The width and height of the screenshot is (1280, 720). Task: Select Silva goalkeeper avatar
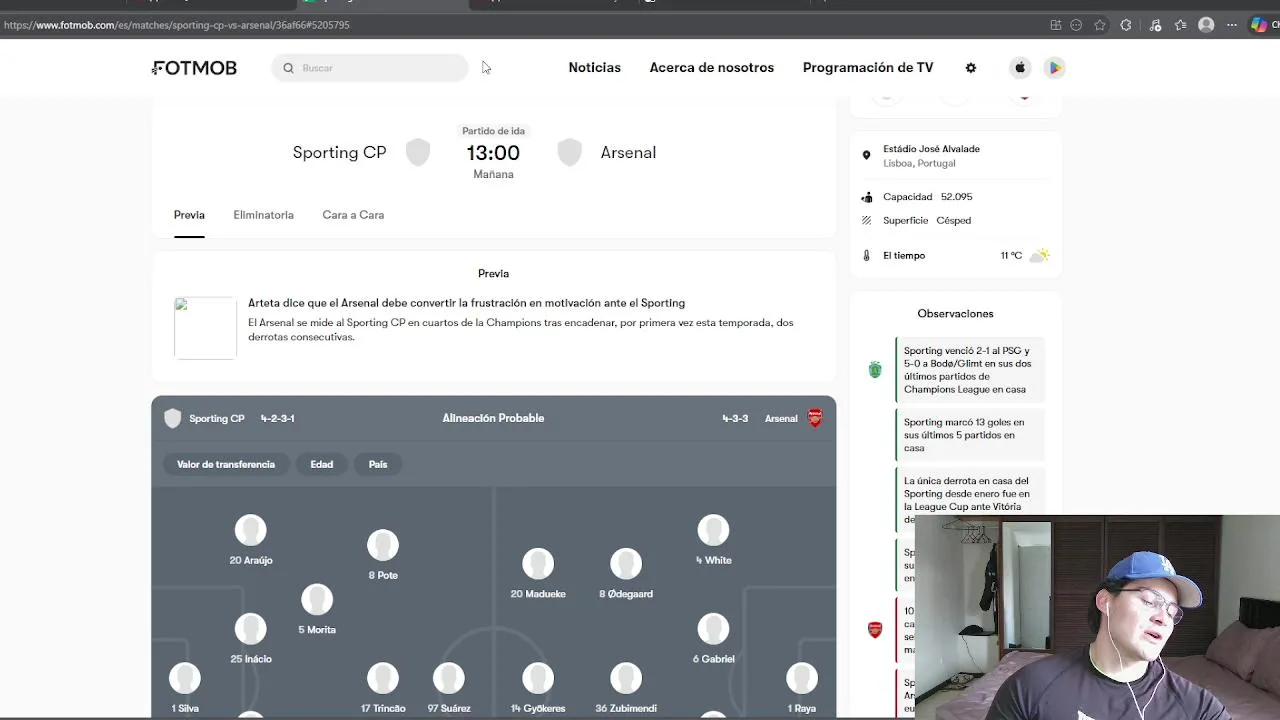[x=185, y=678]
